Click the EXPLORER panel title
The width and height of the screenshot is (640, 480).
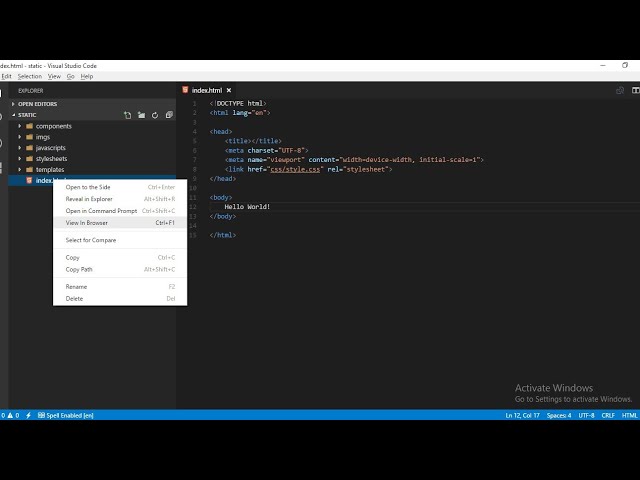pyautogui.click(x=31, y=91)
